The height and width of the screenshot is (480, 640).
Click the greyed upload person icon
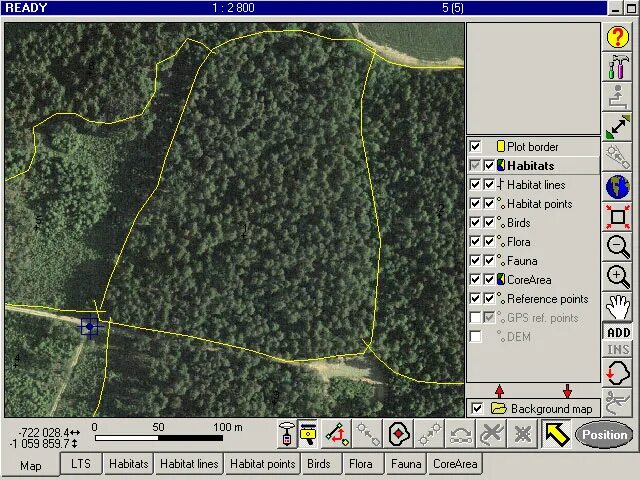[x=618, y=97]
